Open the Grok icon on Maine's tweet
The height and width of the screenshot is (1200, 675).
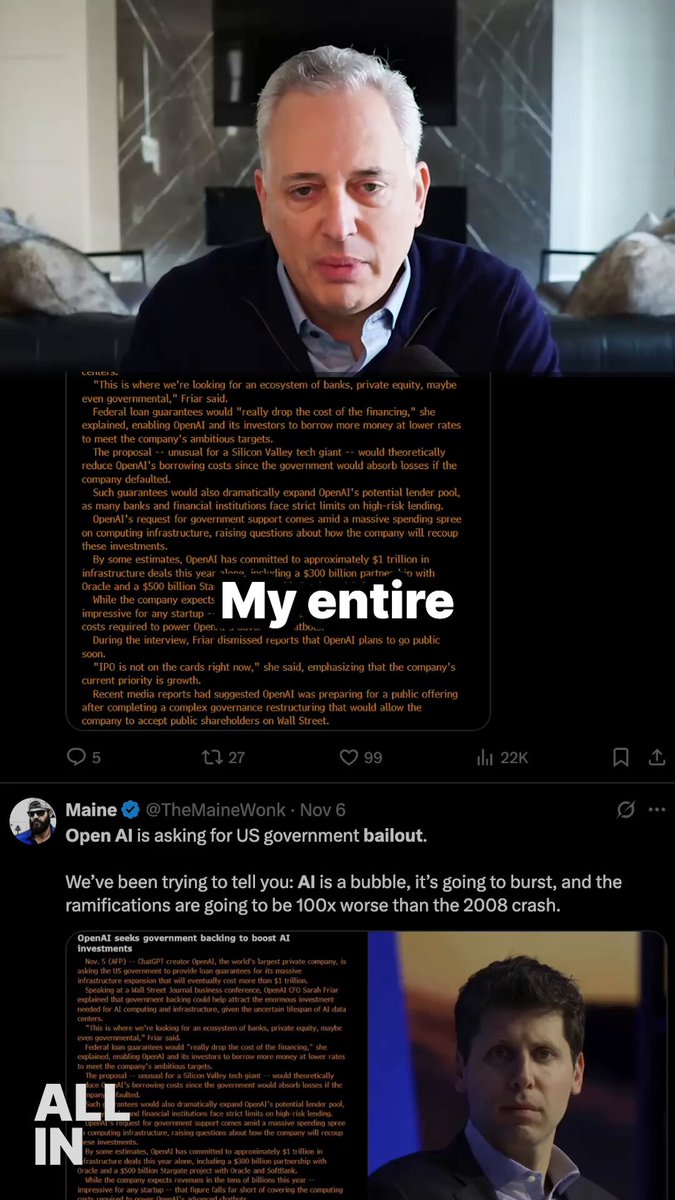coord(626,809)
